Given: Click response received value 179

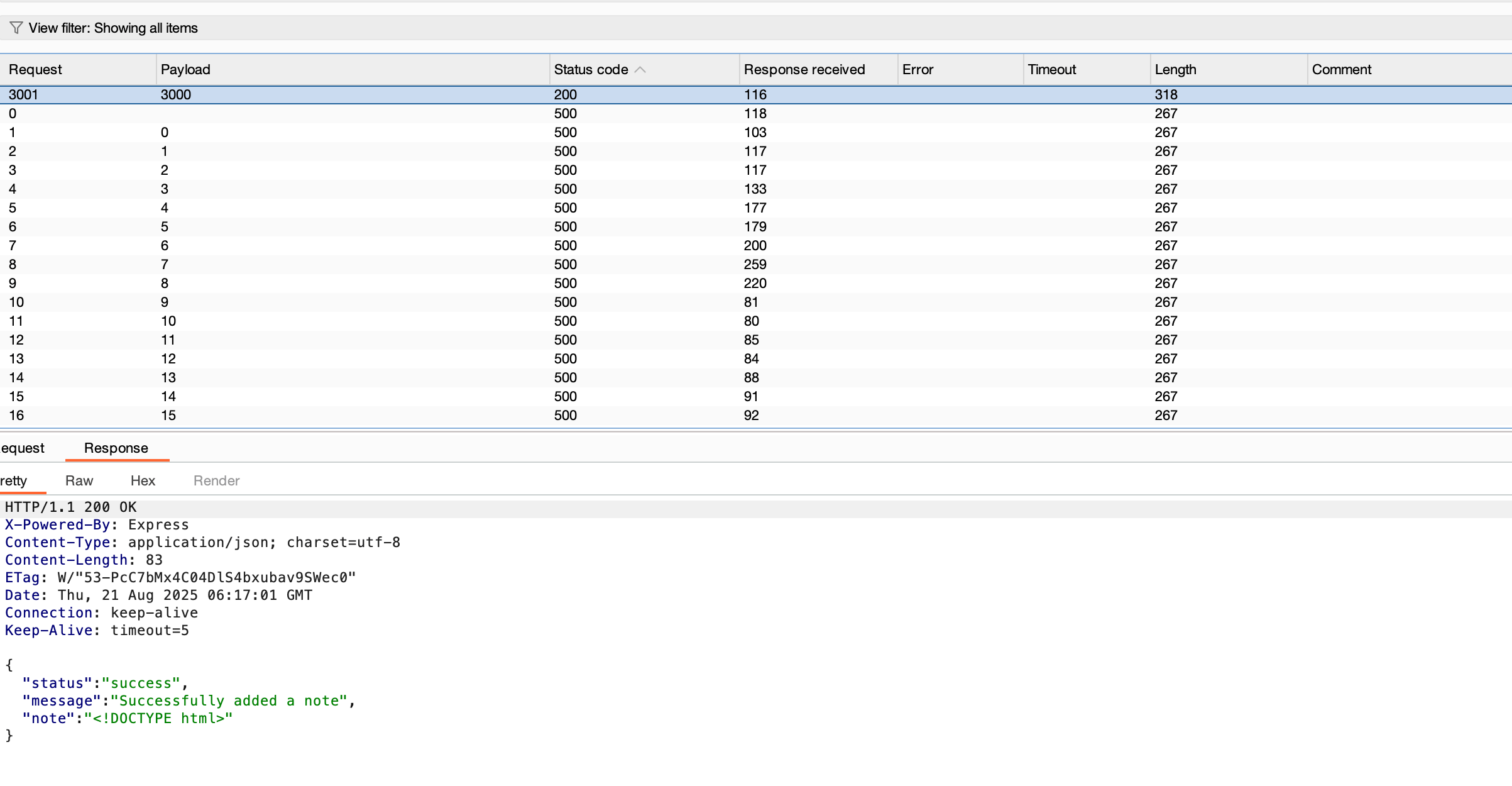Looking at the screenshot, I should tap(755, 226).
